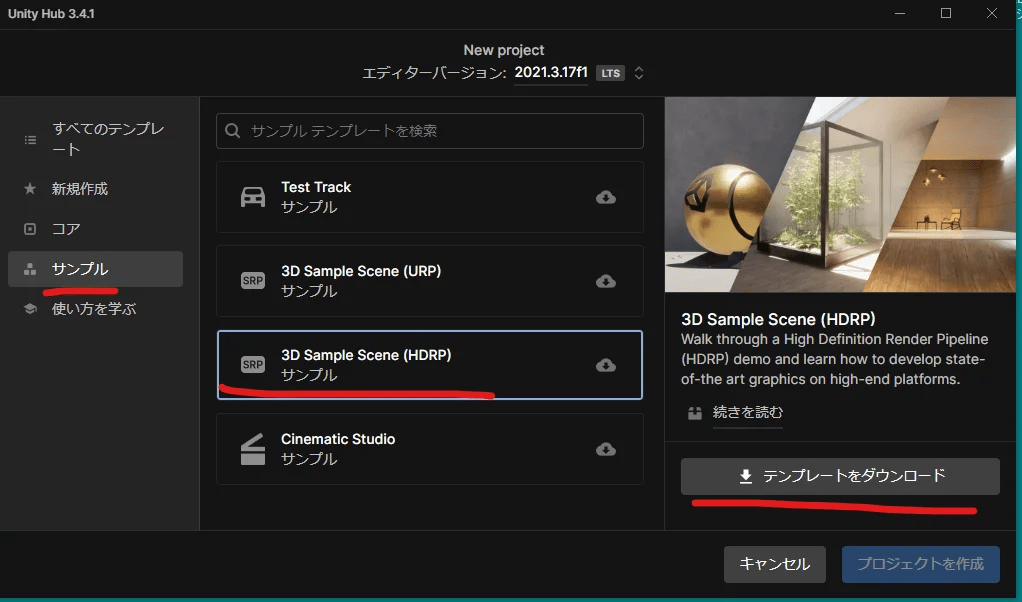Open the すべてのテンプレート category
The height and width of the screenshot is (602, 1022).
click(95, 139)
